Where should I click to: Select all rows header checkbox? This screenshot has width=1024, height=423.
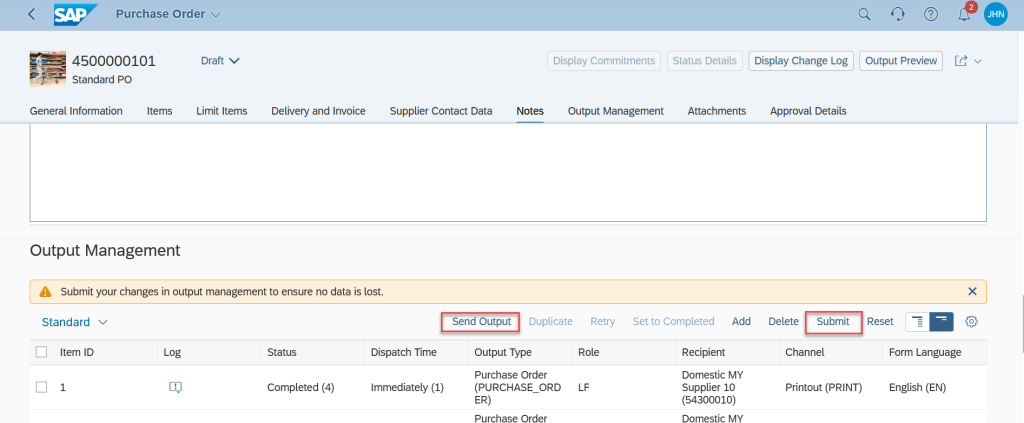pos(41,352)
